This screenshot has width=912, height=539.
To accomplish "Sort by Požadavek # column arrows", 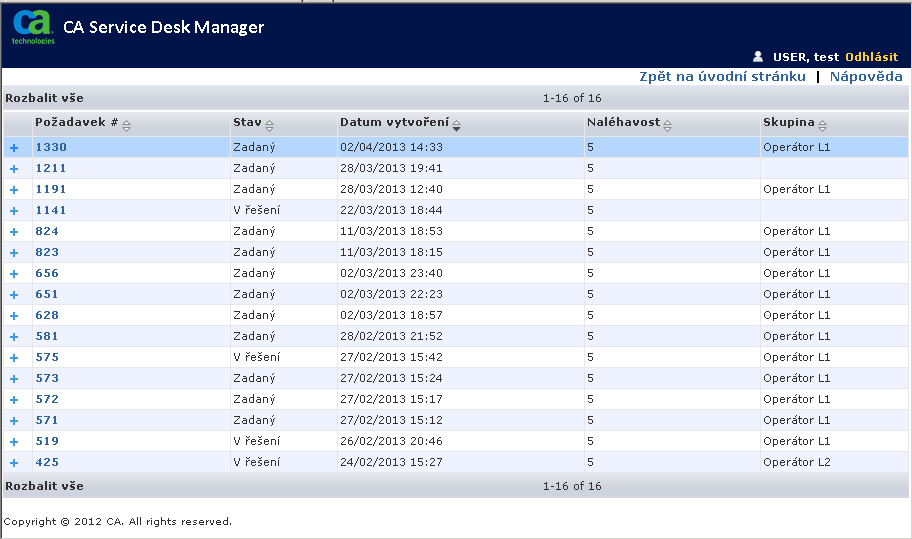I will (x=126, y=125).
